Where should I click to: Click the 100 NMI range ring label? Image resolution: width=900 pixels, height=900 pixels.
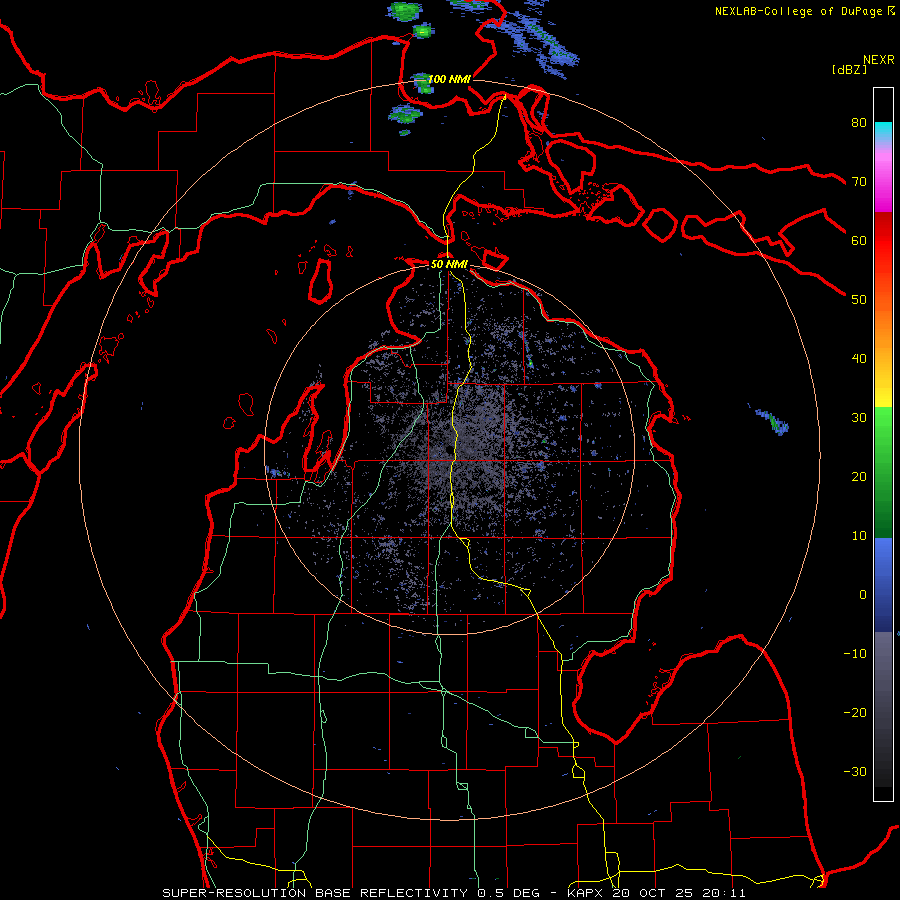point(449,79)
